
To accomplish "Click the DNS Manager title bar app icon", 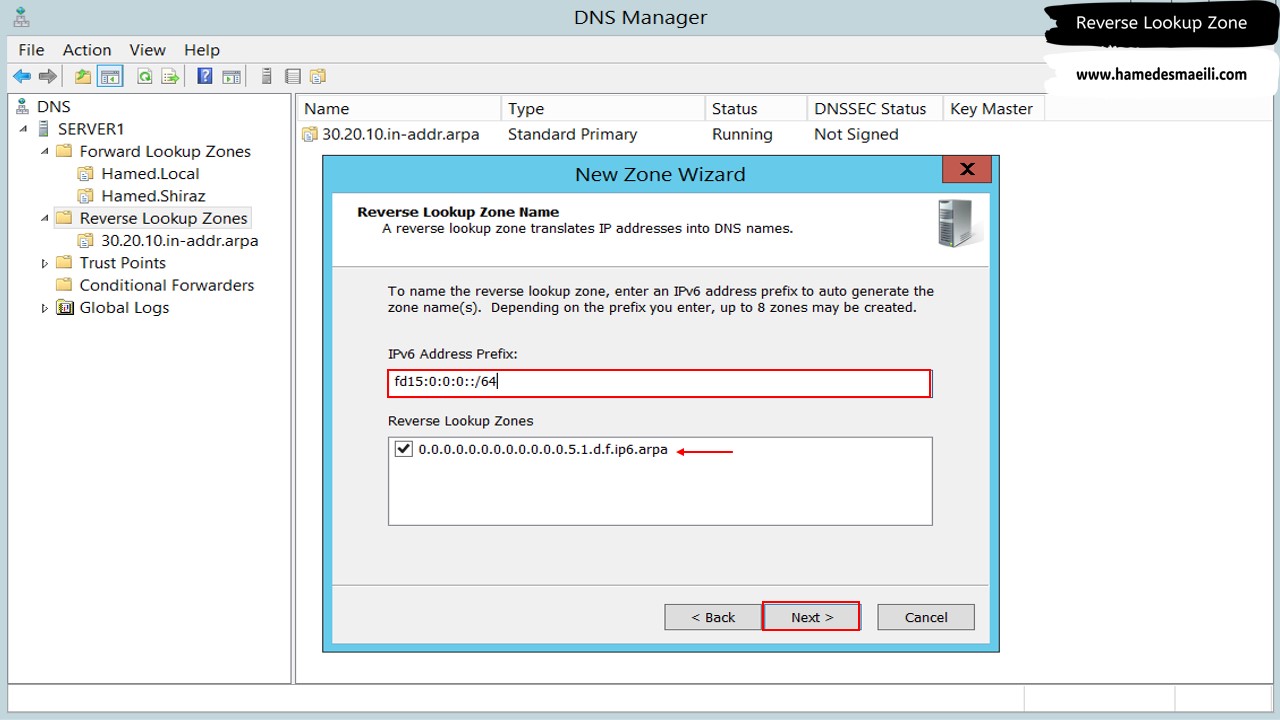I will coord(22,17).
